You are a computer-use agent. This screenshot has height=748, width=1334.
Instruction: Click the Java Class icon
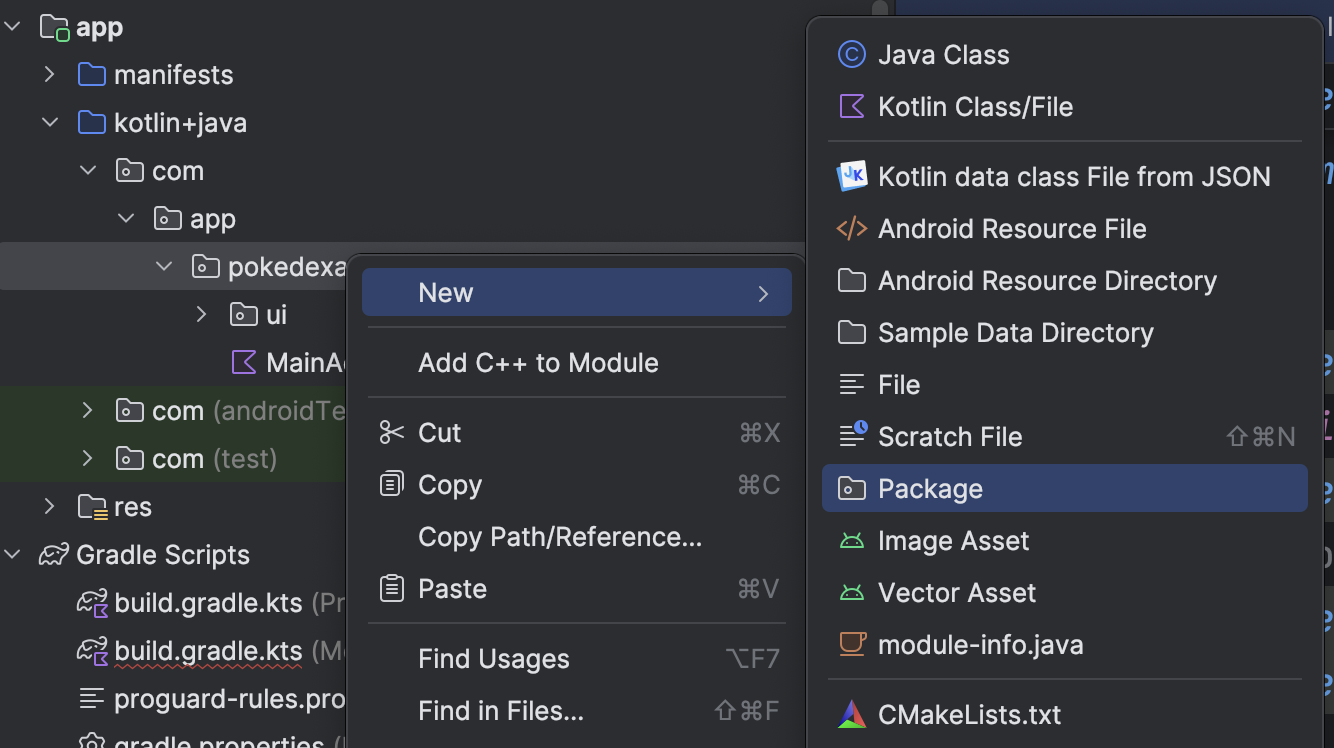[851, 55]
